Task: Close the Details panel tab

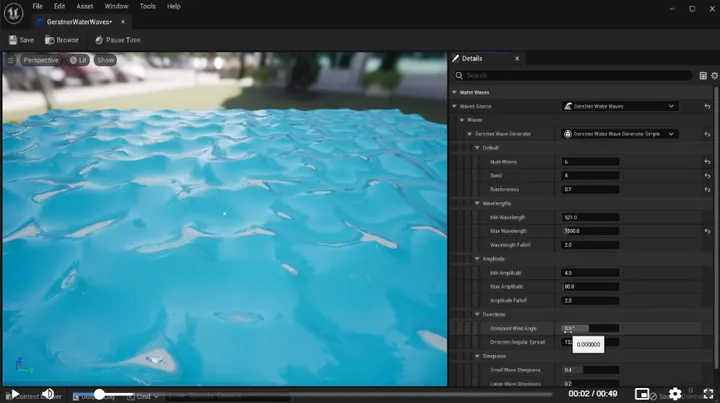Action: pyautogui.click(x=517, y=58)
